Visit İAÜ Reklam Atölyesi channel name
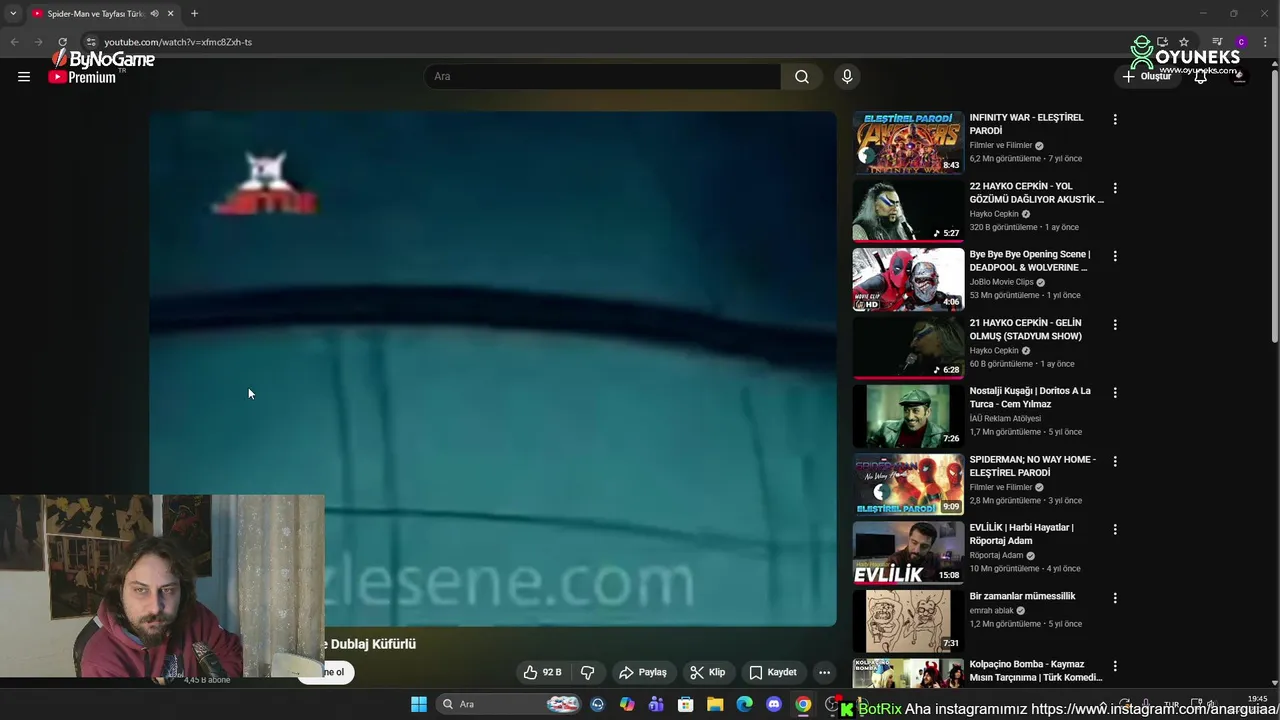This screenshot has width=1280, height=720. coord(1005,418)
